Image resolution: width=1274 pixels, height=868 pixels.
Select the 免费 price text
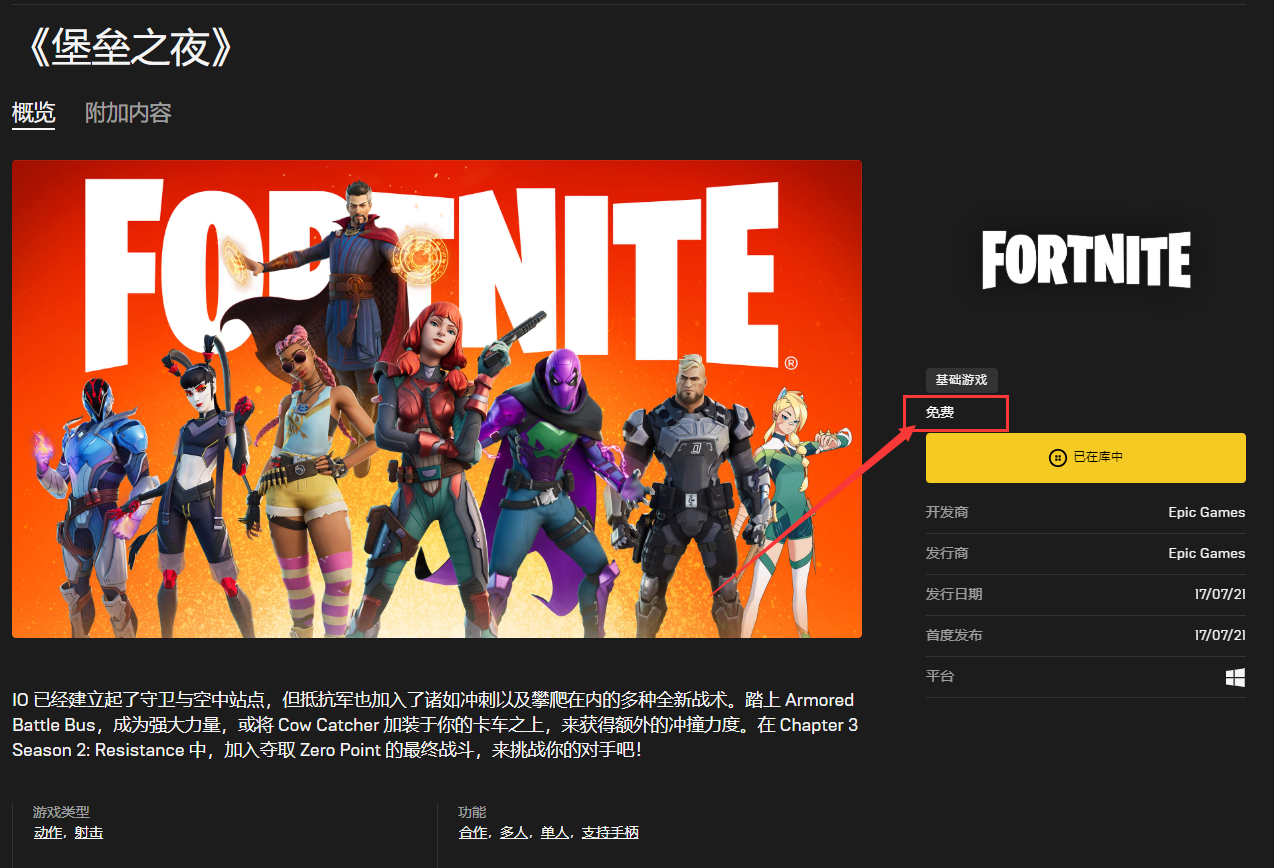[940, 412]
